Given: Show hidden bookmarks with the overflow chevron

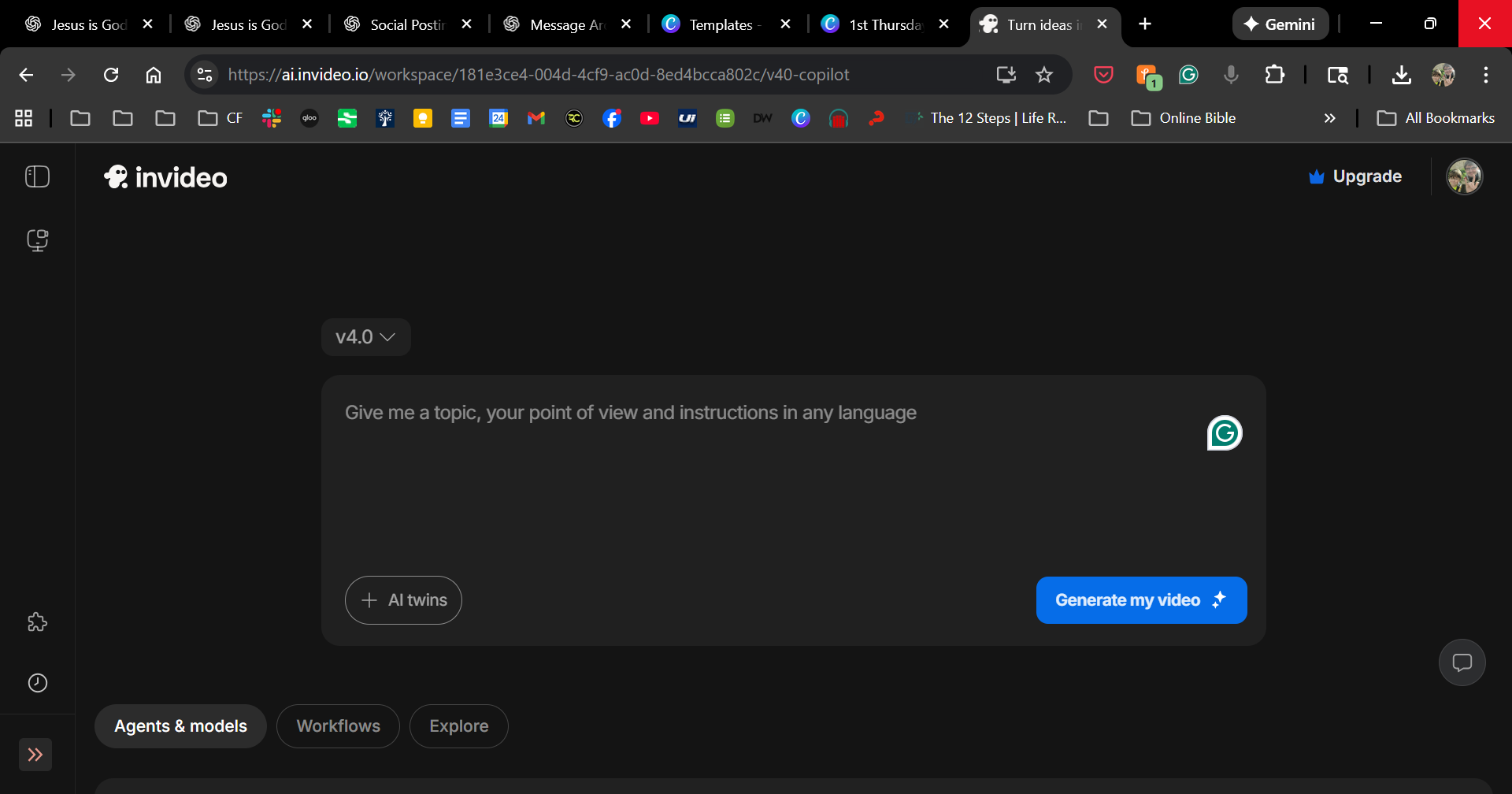Looking at the screenshot, I should (1329, 118).
